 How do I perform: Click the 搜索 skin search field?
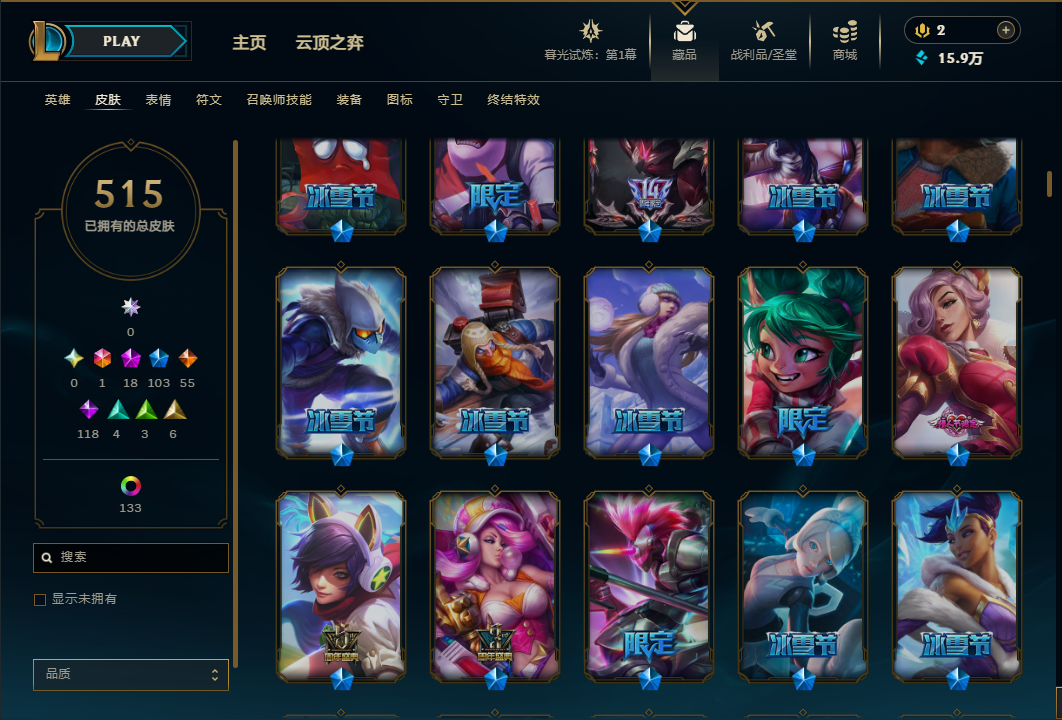click(x=131, y=557)
